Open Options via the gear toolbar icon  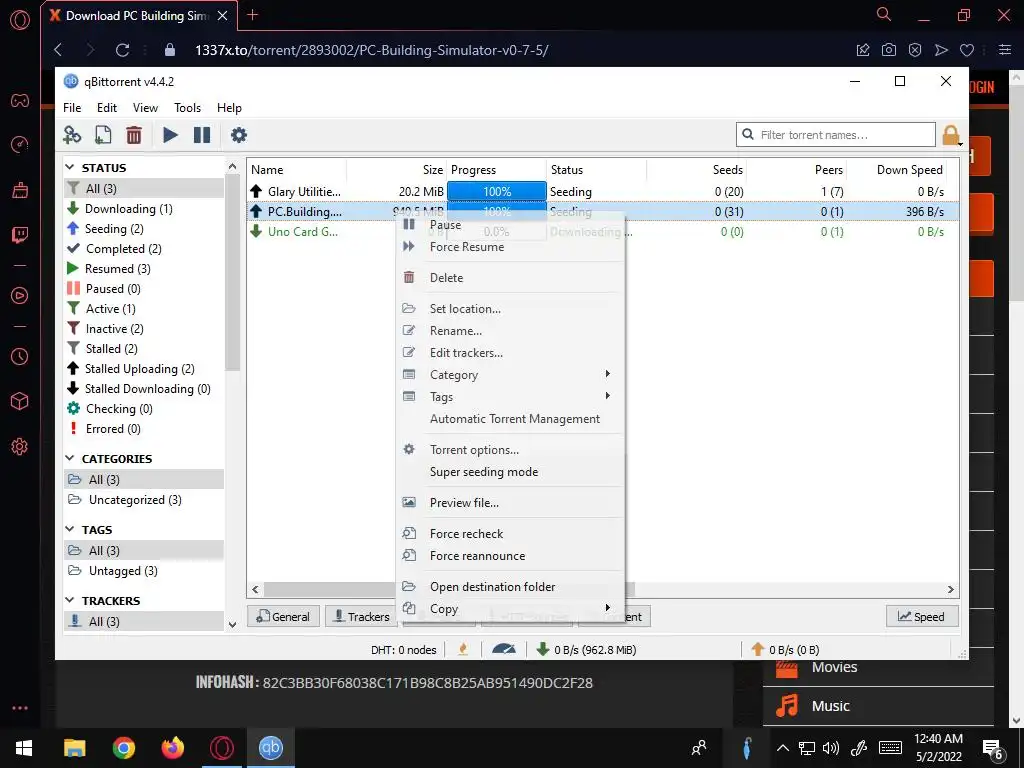(239, 135)
